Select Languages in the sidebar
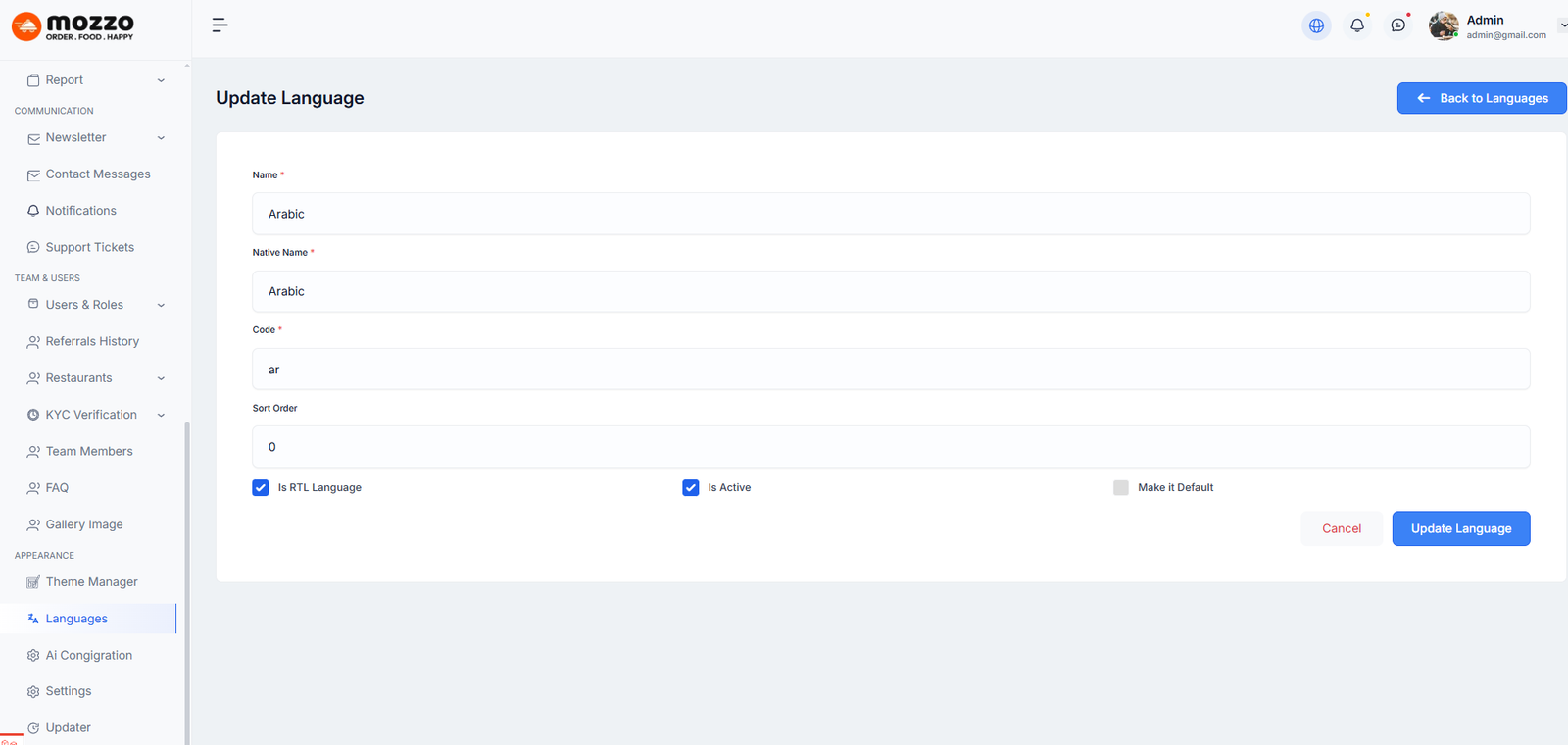 [76, 619]
